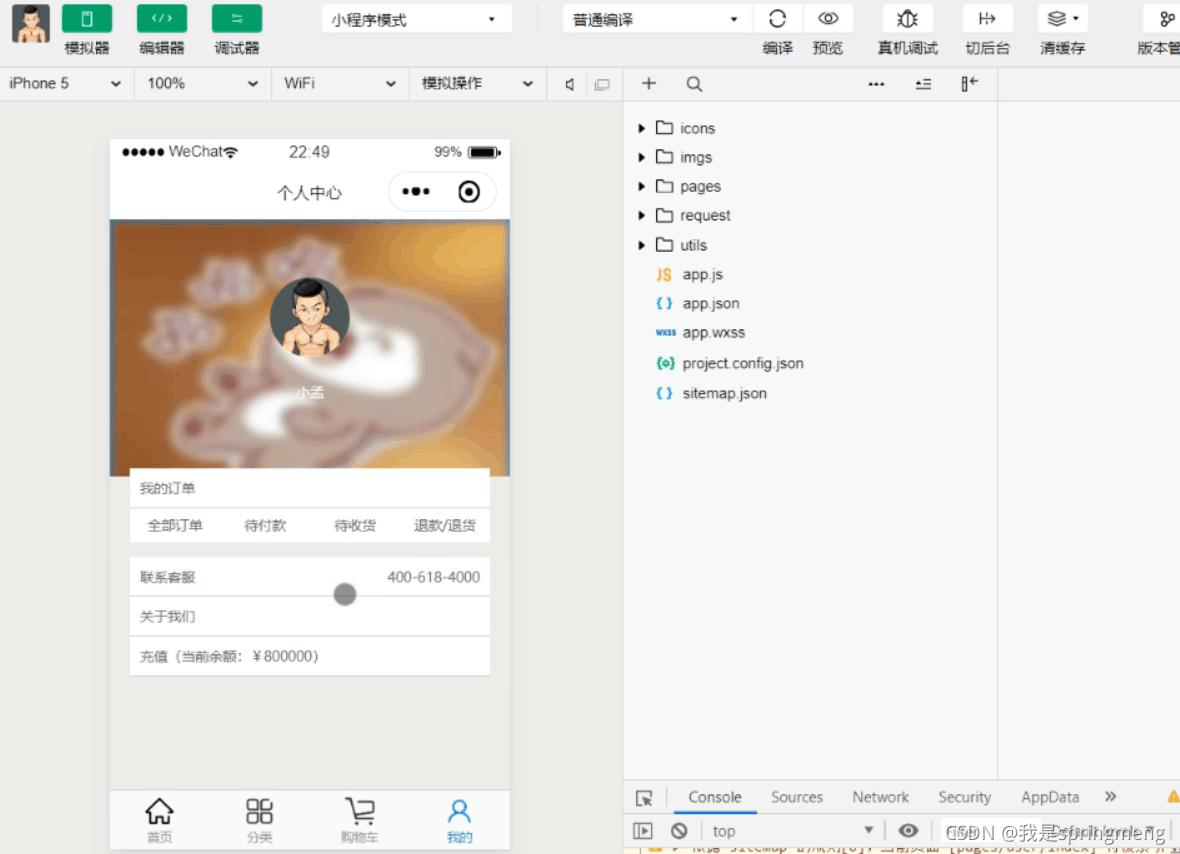Click the inspect element picker icon
This screenshot has height=854, width=1180.
[x=644, y=798]
